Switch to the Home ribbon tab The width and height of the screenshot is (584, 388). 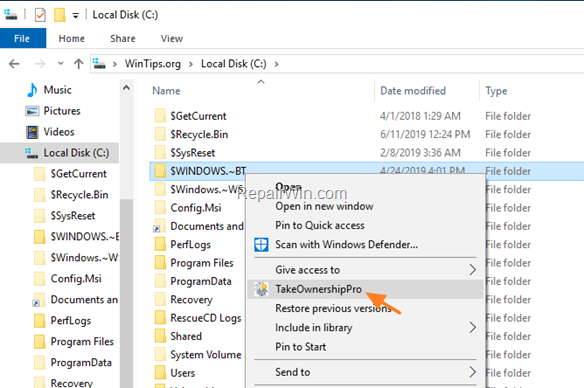coord(72,38)
